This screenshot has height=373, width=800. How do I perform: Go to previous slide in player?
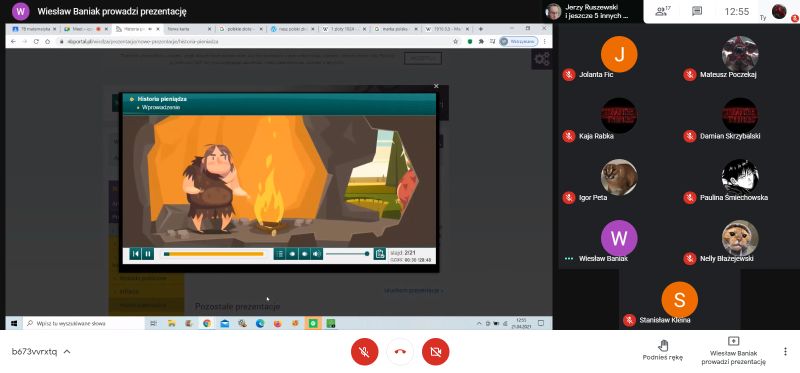[x=136, y=254]
